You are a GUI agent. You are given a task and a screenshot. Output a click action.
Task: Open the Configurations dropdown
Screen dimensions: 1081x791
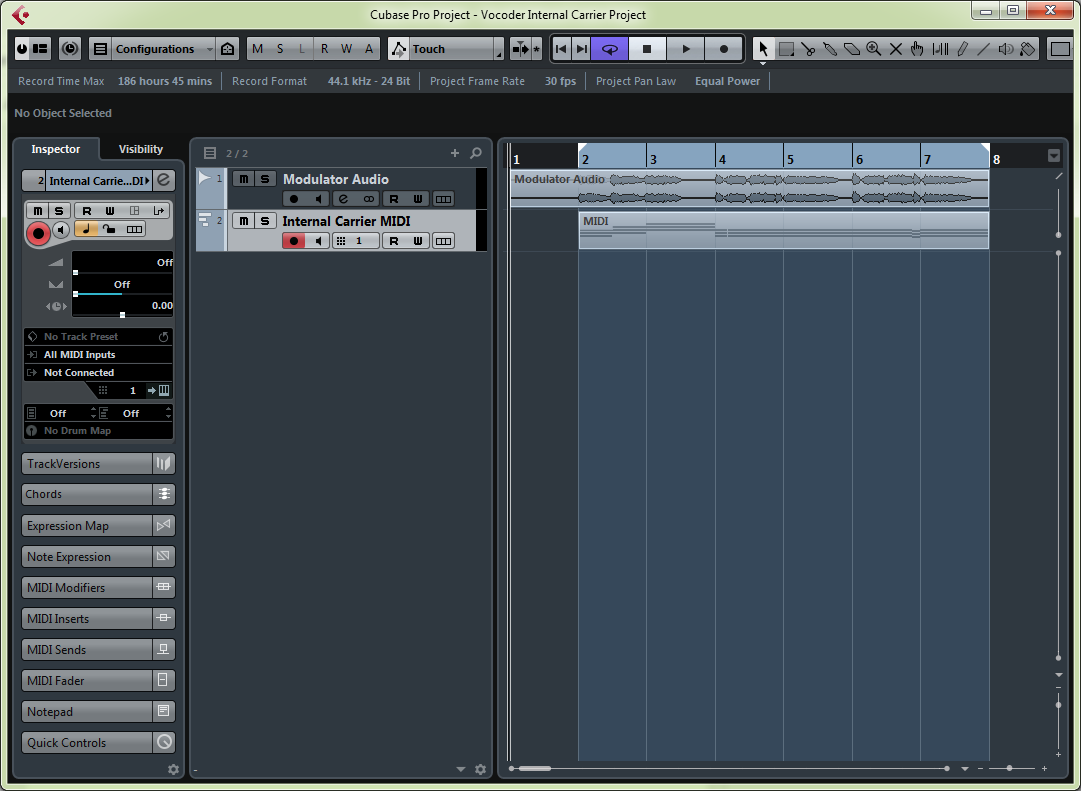163,49
